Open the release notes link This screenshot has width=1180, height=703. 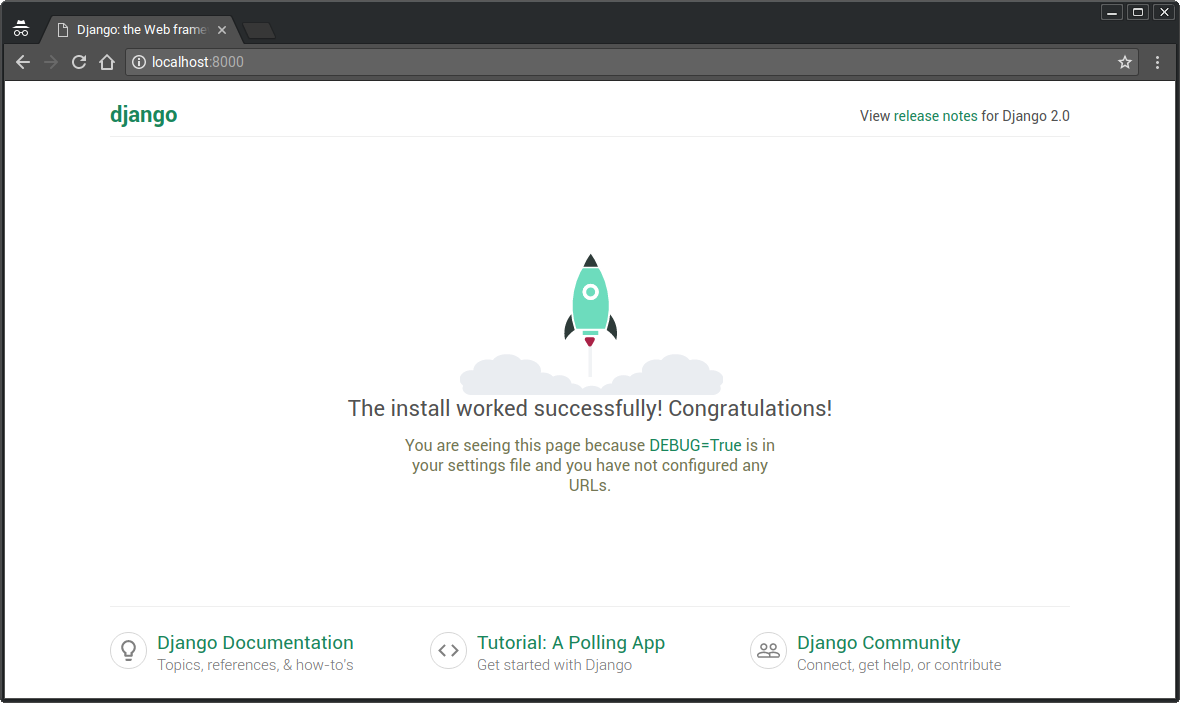(x=936, y=115)
